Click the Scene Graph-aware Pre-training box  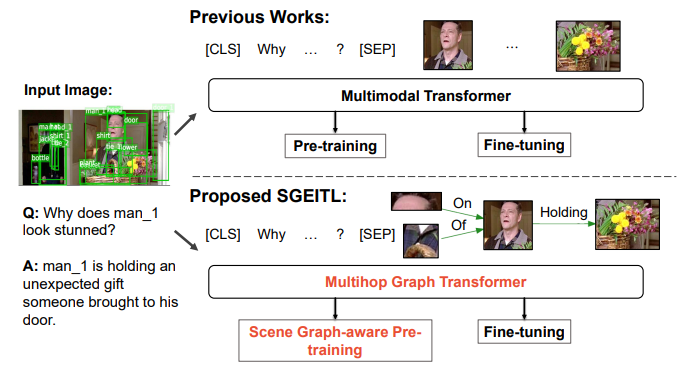click(335, 341)
